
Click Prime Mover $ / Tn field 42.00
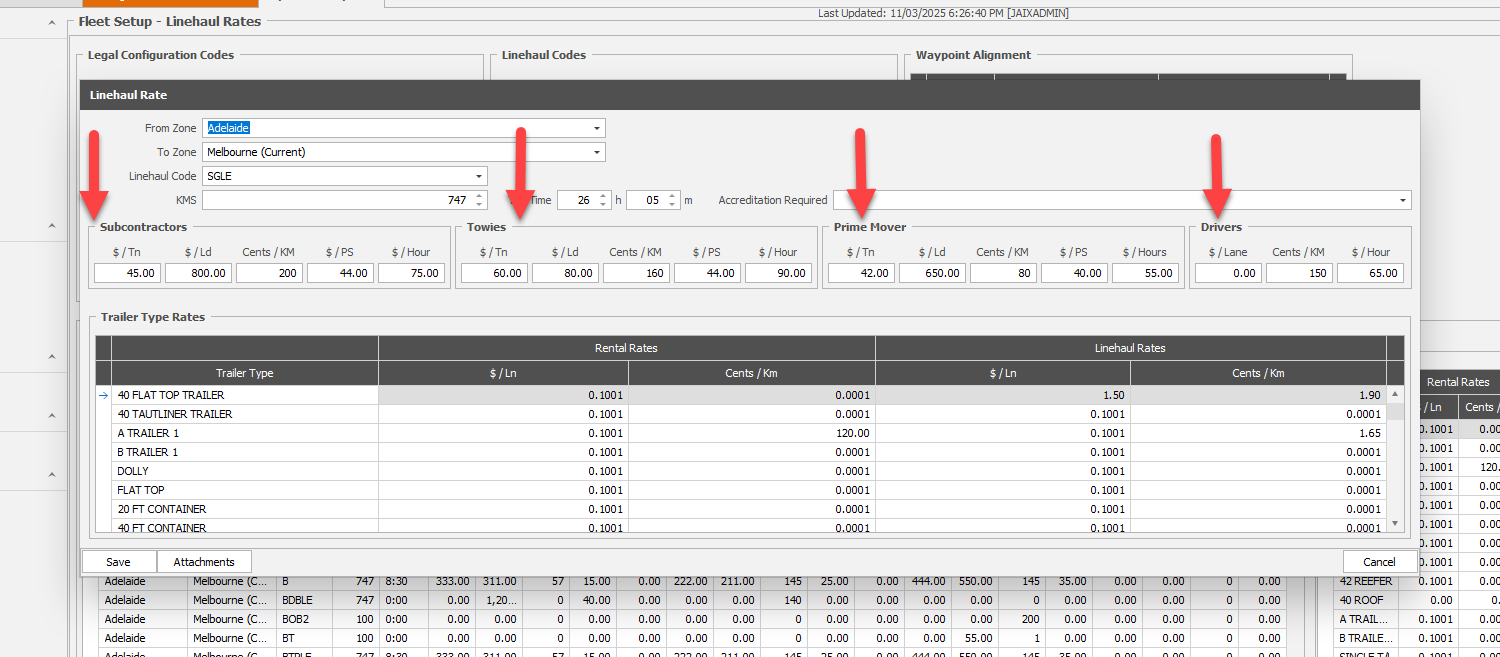tap(861, 273)
